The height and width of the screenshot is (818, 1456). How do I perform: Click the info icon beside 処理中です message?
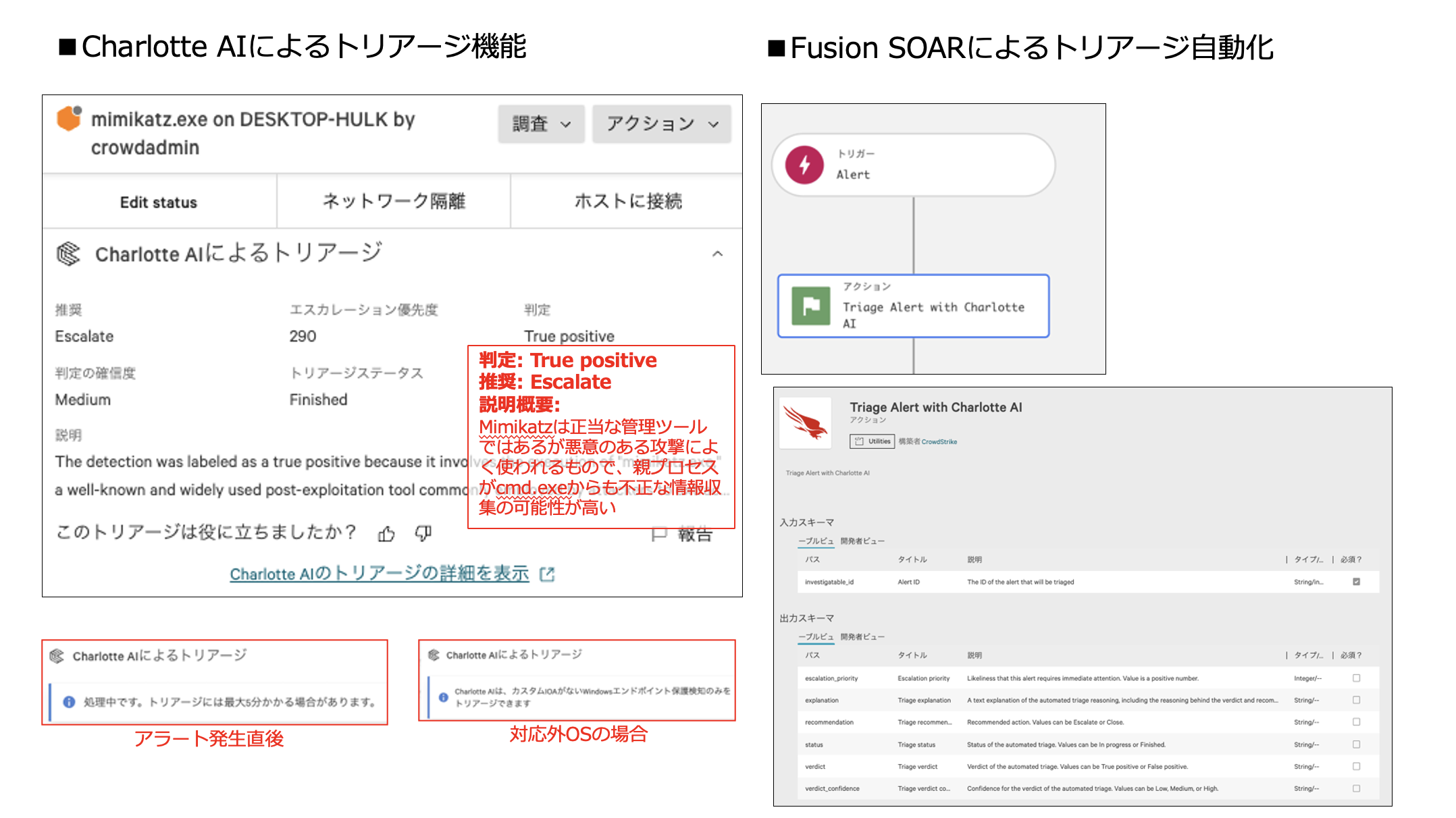69,702
